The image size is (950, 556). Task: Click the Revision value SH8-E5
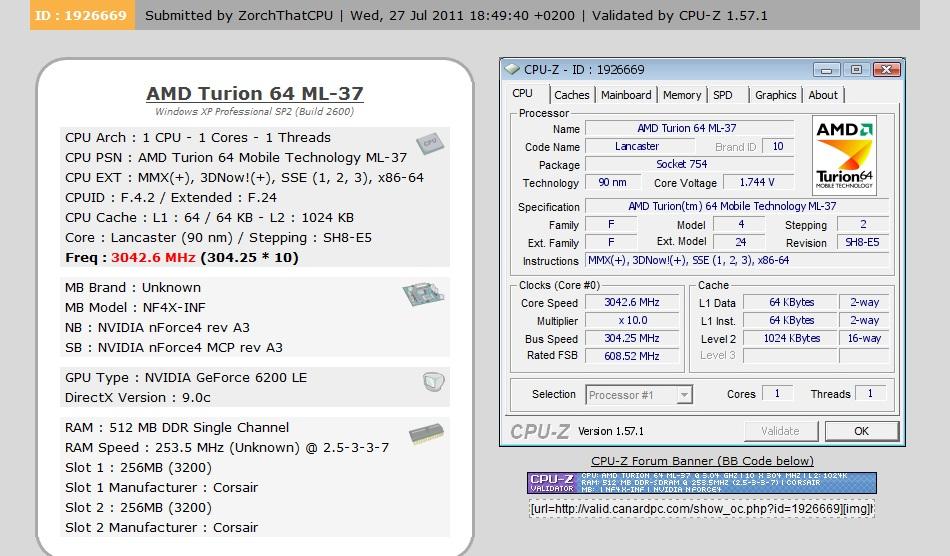pos(862,242)
